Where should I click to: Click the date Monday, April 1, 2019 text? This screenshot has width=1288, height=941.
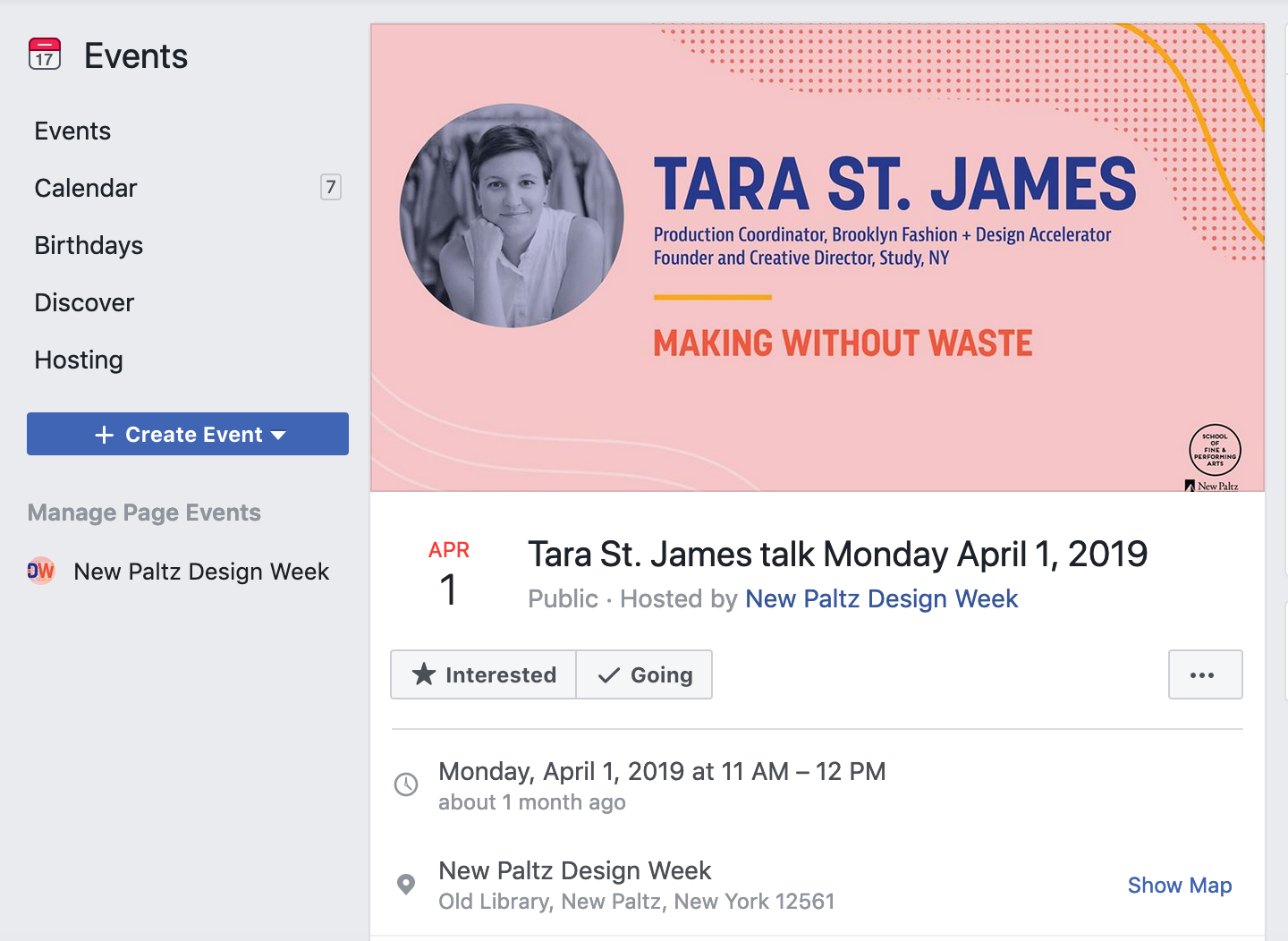(662, 771)
